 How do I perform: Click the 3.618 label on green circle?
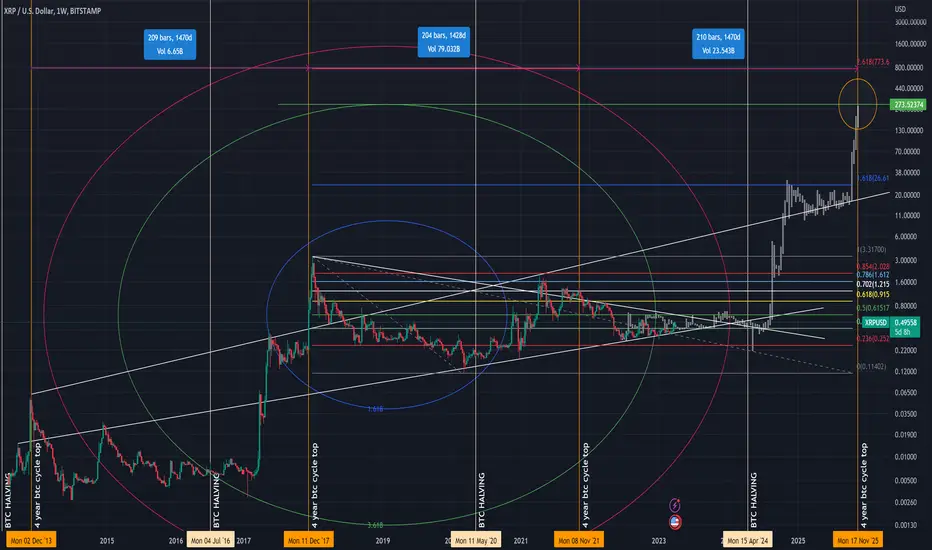click(375, 525)
